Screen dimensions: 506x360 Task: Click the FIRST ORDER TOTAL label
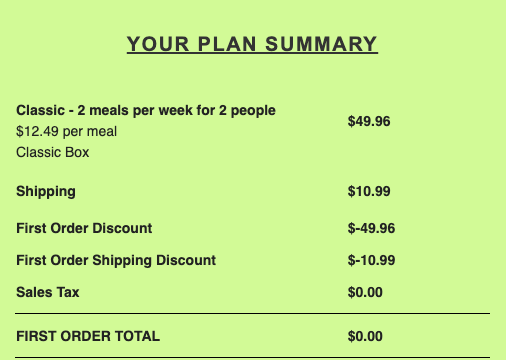coord(88,336)
